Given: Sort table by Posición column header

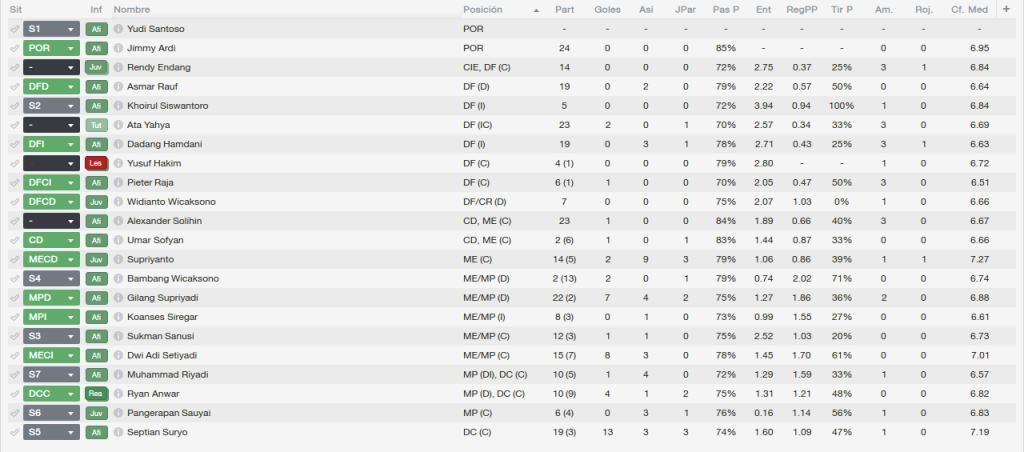Looking at the screenshot, I should tap(483, 10).
